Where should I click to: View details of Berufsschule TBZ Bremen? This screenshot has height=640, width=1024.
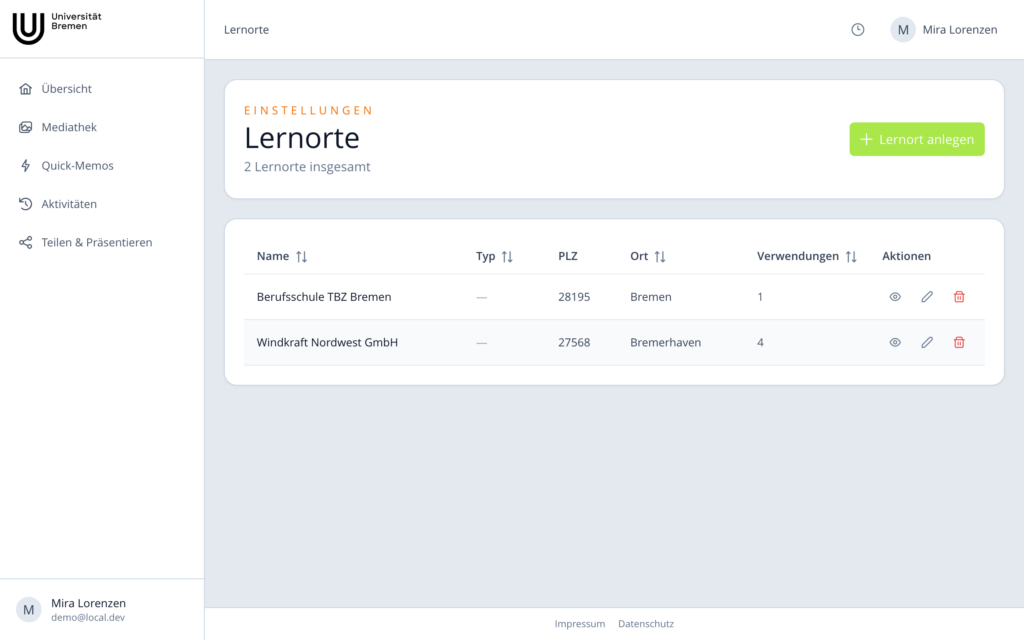click(895, 296)
